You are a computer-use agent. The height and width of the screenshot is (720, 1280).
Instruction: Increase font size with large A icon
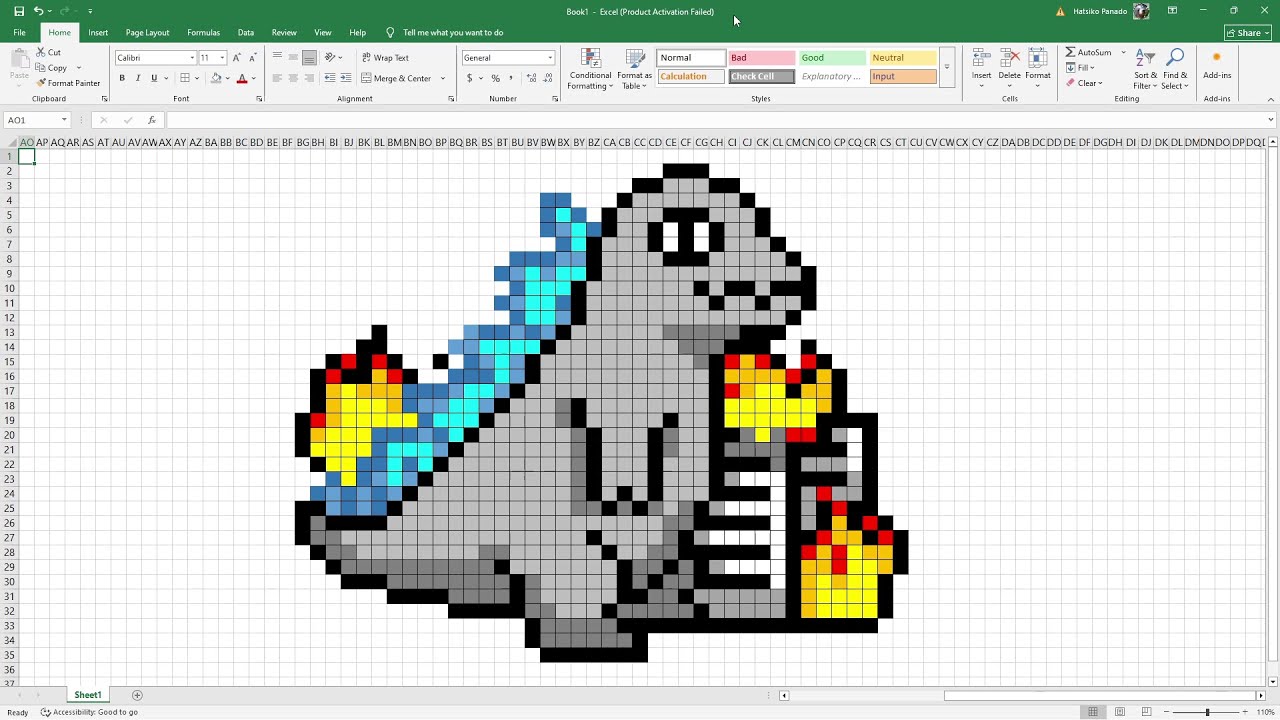tap(237, 58)
